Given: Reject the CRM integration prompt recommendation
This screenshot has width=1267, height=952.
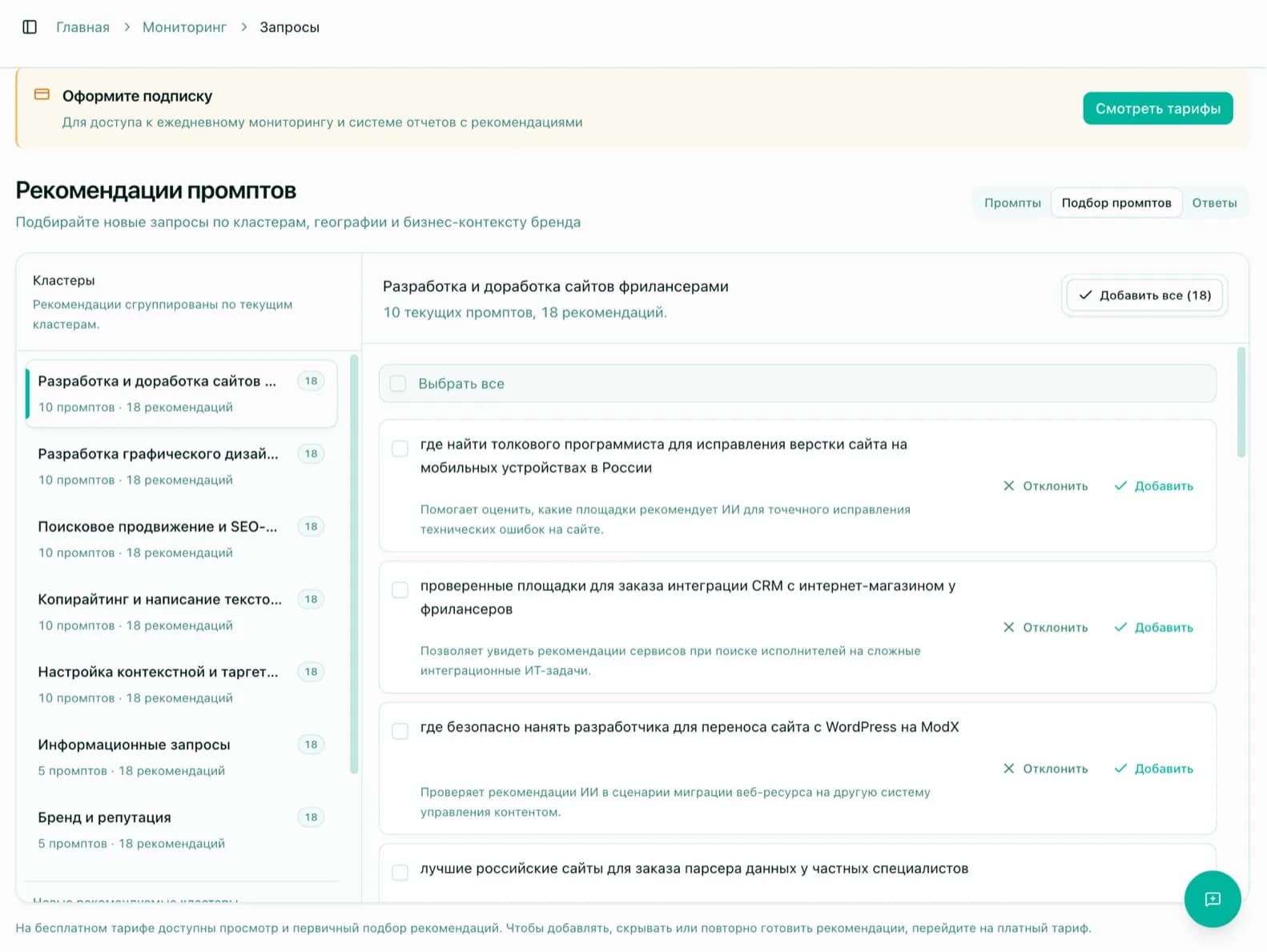Looking at the screenshot, I should click(1045, 627).
